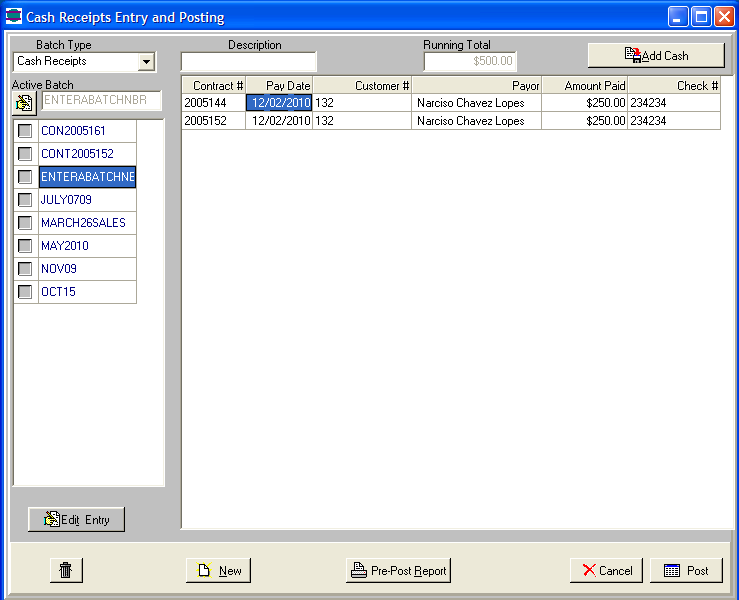Click the Active Batch icon button
739x600 pixels.
[x=24, y=103]
